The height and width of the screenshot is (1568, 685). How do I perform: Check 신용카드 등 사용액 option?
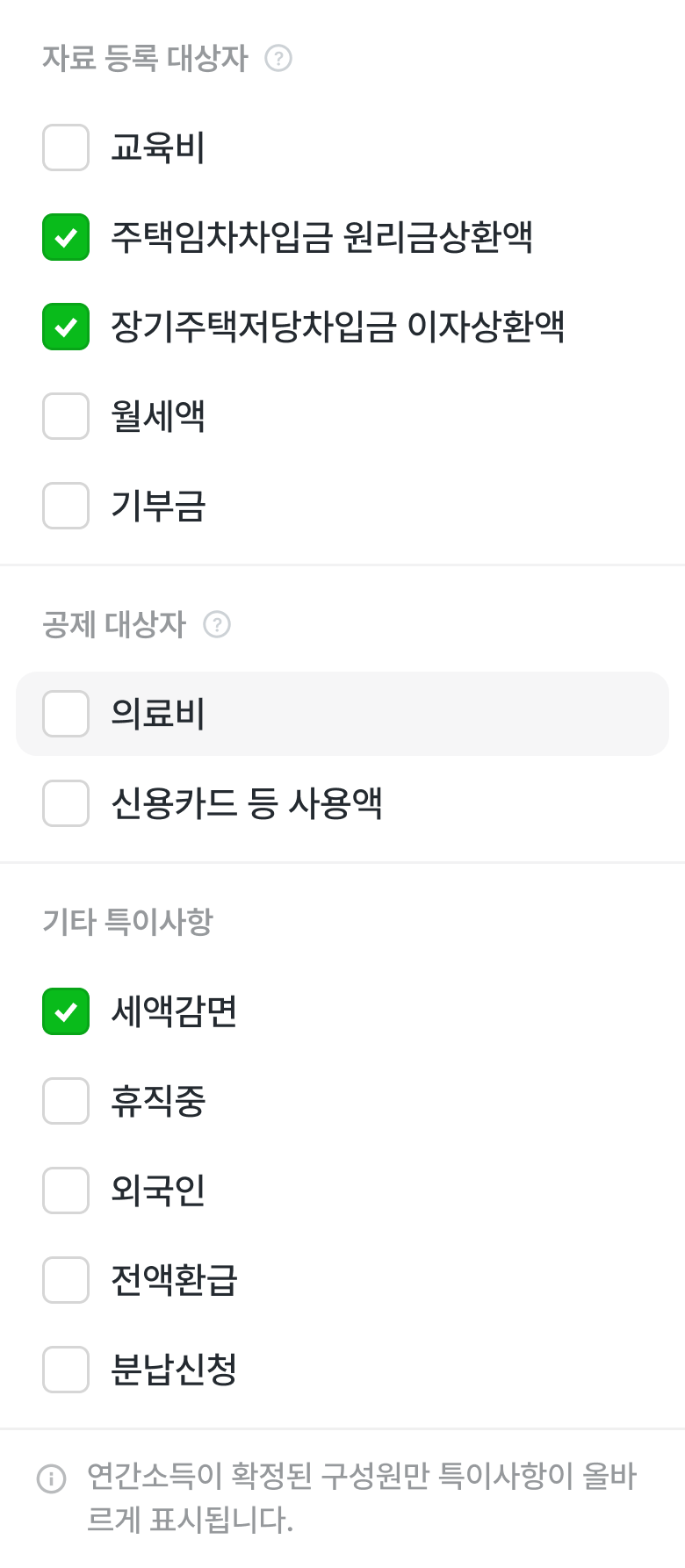[x=66, y=803]
